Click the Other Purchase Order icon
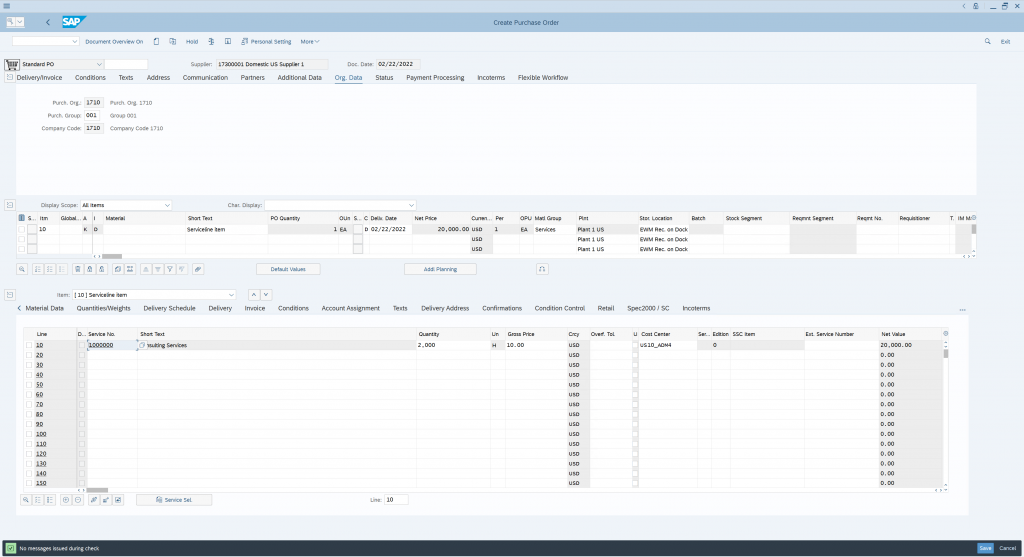The height and width of the screenshot is (557, 1024). pos(172,41)
